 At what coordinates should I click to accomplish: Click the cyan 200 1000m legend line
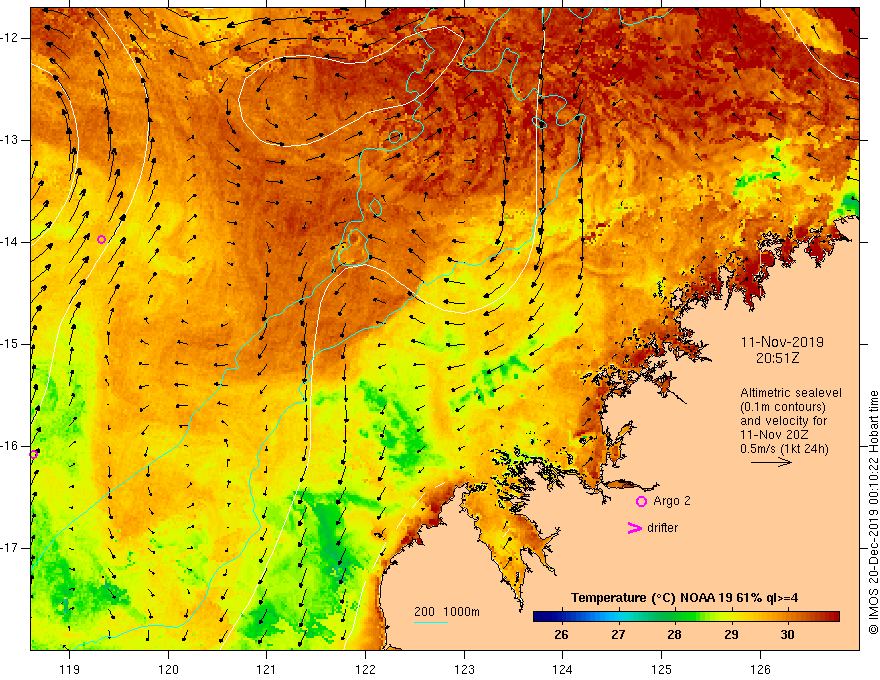pos(431,622)
